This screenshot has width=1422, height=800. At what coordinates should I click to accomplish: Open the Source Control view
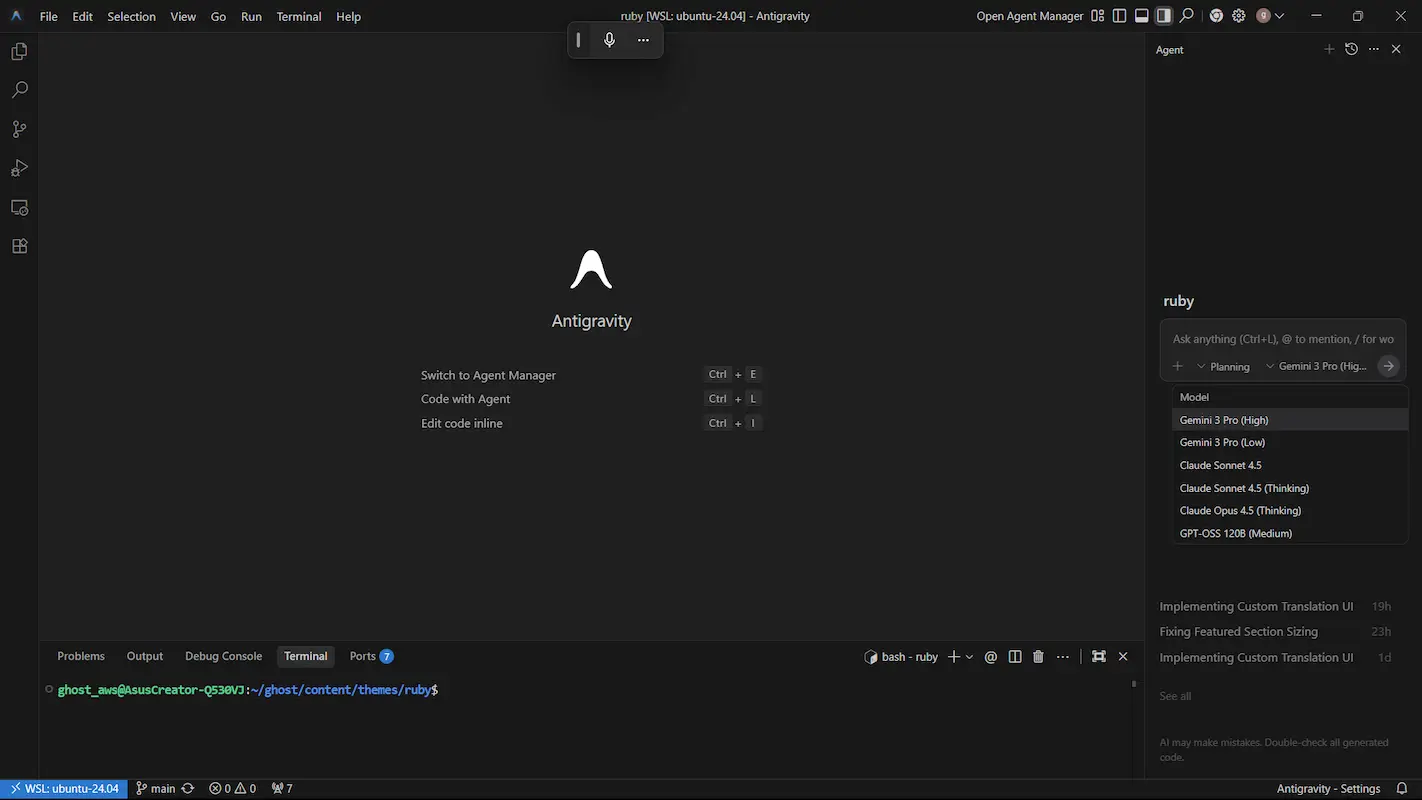tap(19, 129)
